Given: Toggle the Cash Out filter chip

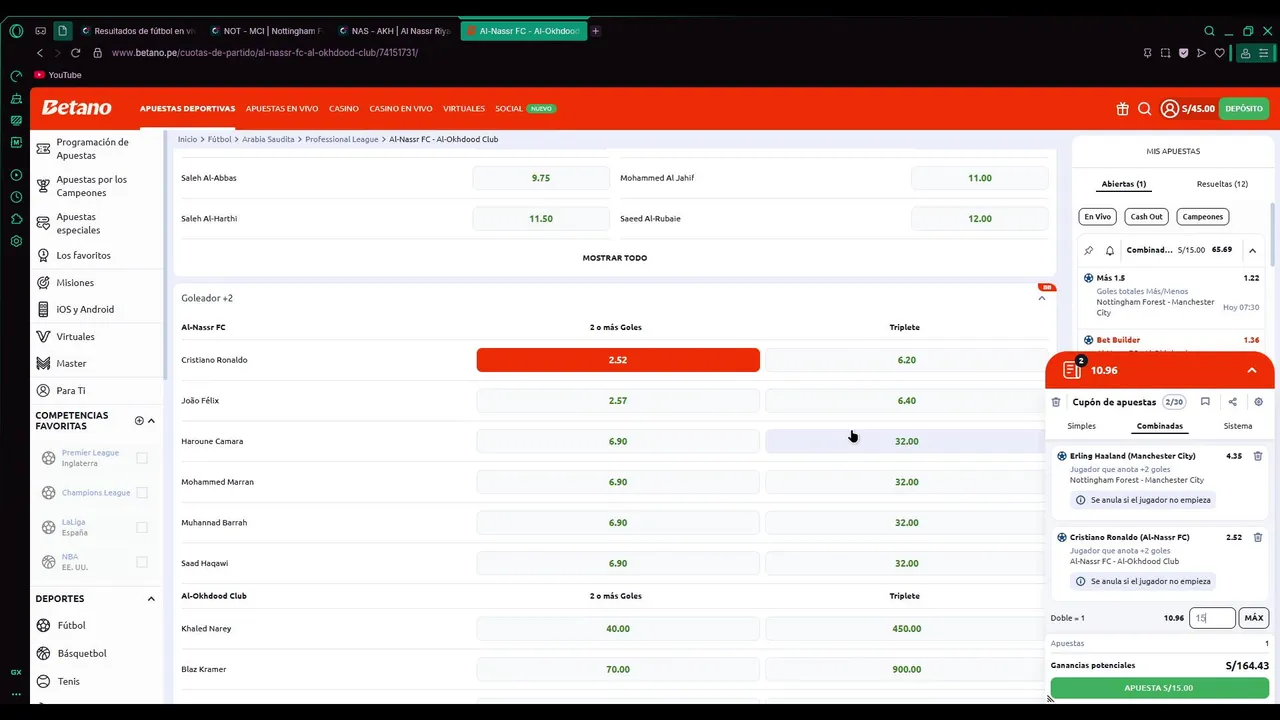Looking at the screenshot, I should 1146,217.
